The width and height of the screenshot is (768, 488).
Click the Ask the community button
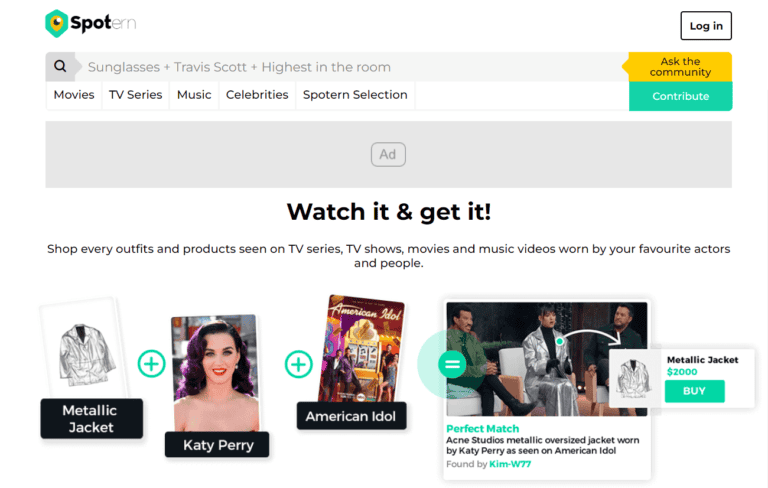point(680,67)
